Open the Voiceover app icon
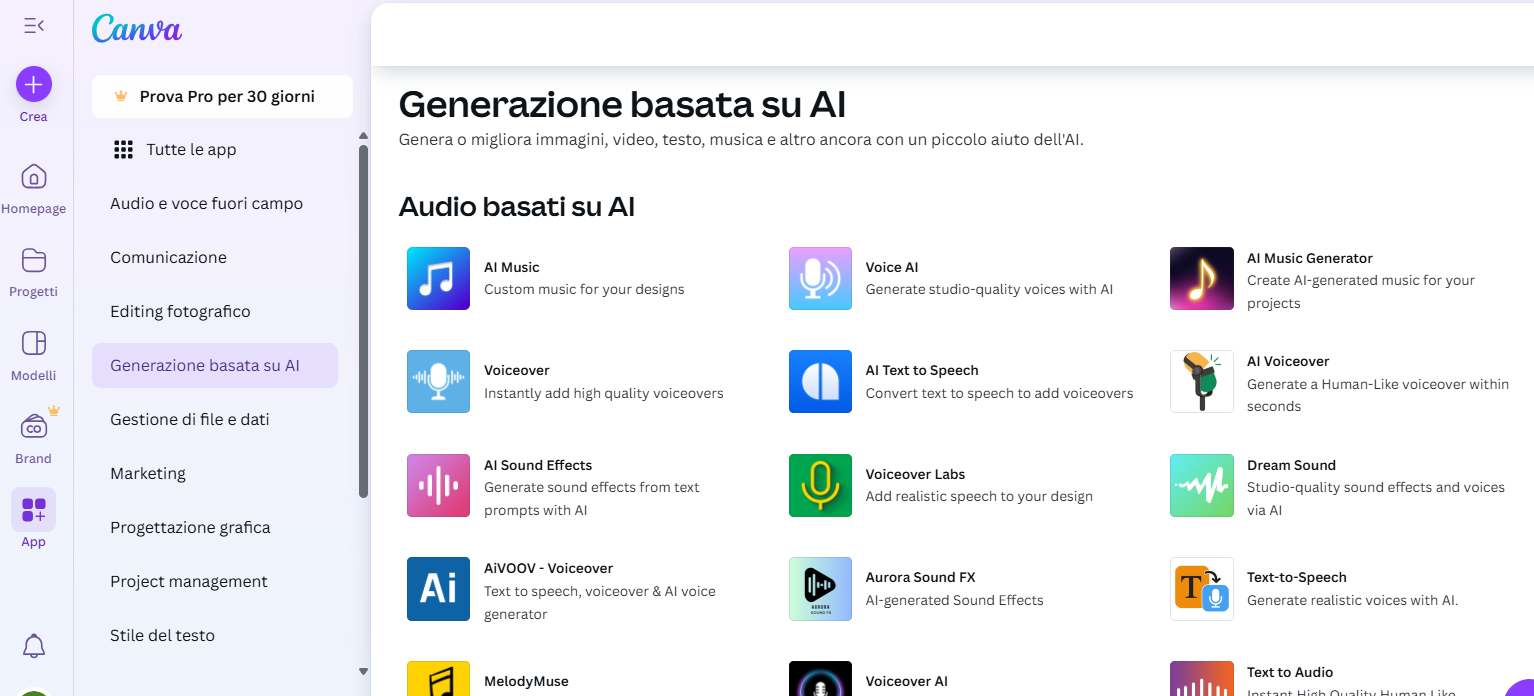Image resolution: width=1534 pixels, height=696 pixels. click(438, 381)
